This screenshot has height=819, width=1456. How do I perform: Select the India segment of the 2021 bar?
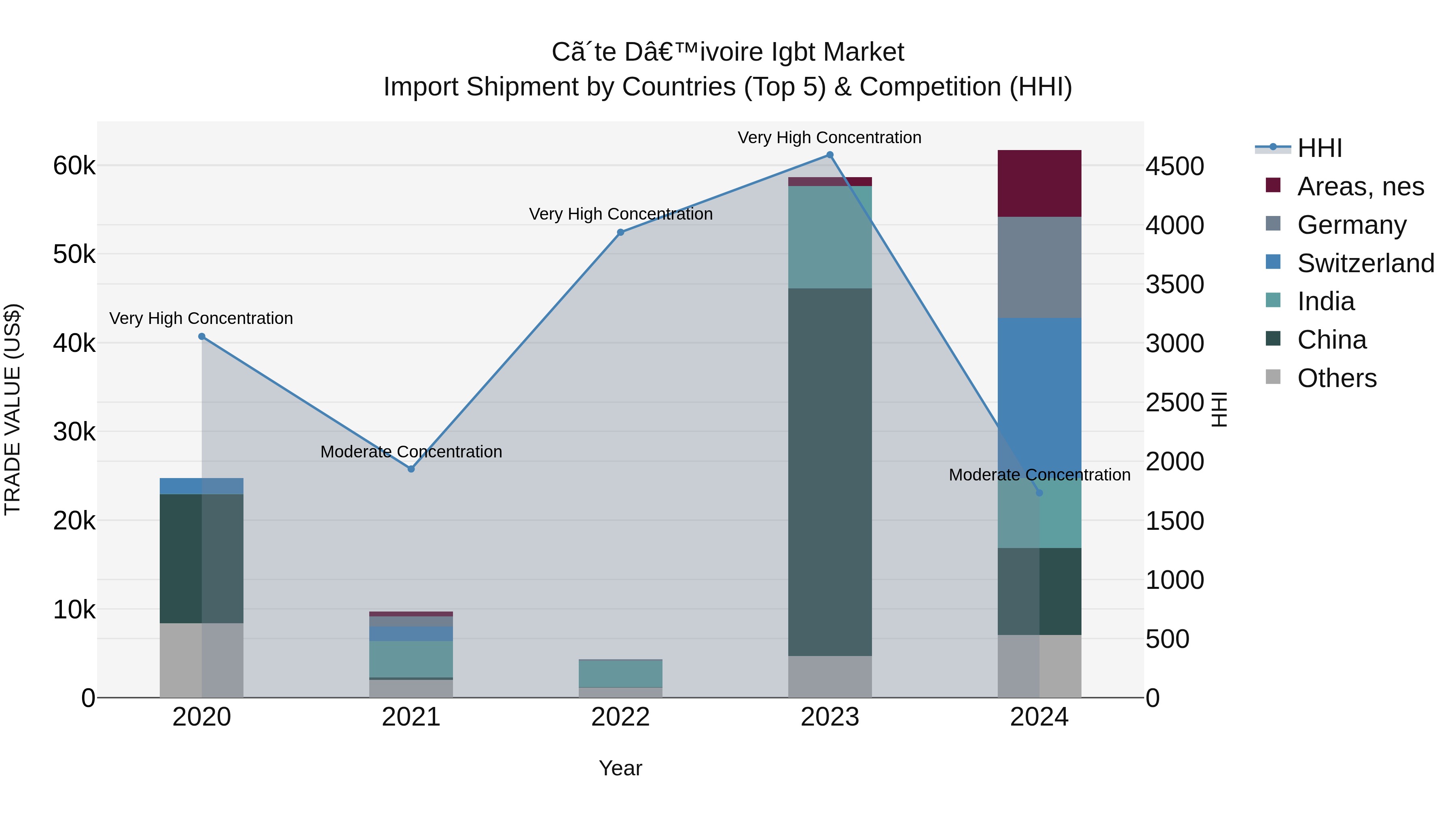point(411,659)
